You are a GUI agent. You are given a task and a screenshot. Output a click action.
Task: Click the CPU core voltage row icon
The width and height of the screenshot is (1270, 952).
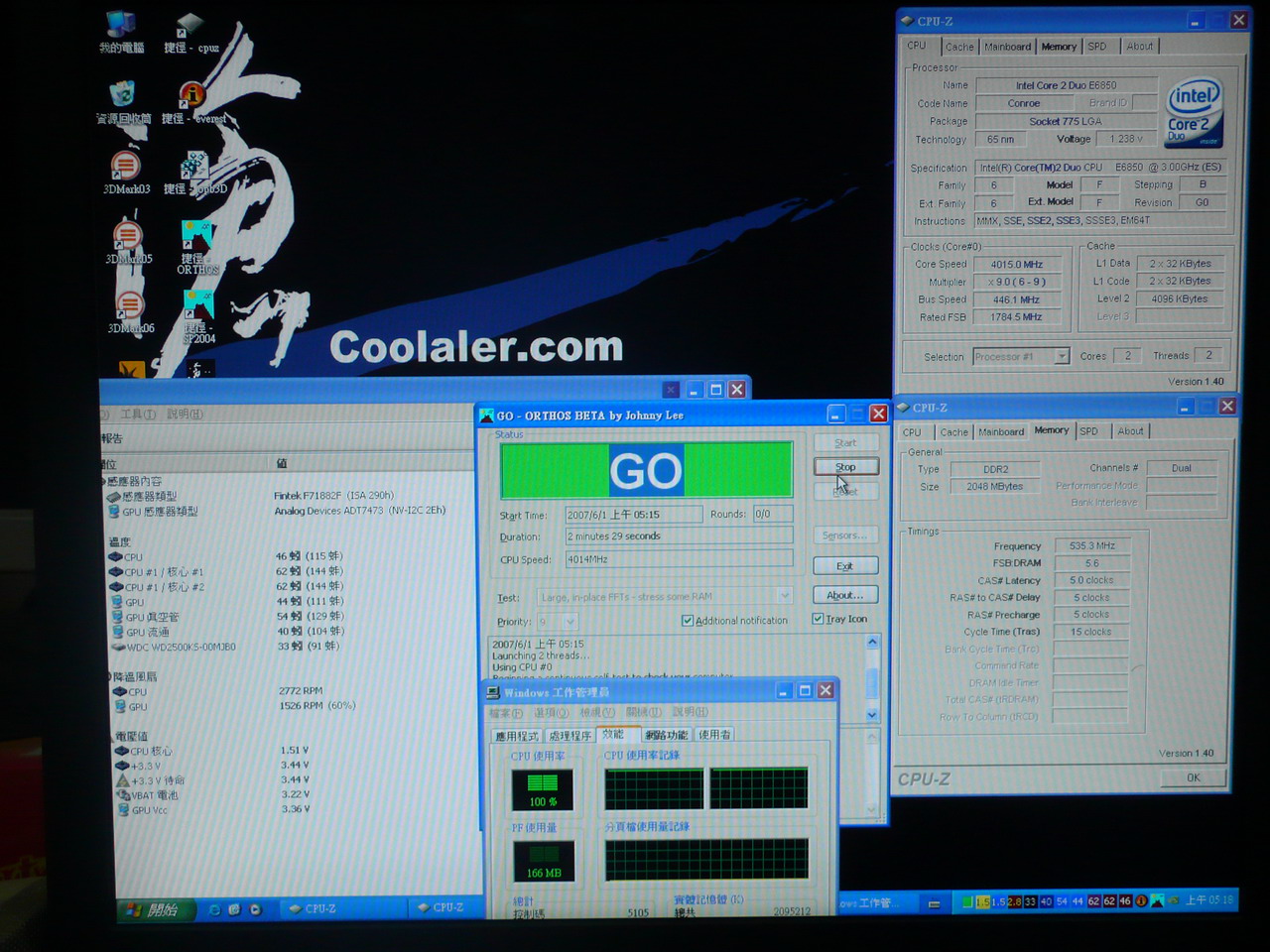pyautogui.click(x=122, y=751)
